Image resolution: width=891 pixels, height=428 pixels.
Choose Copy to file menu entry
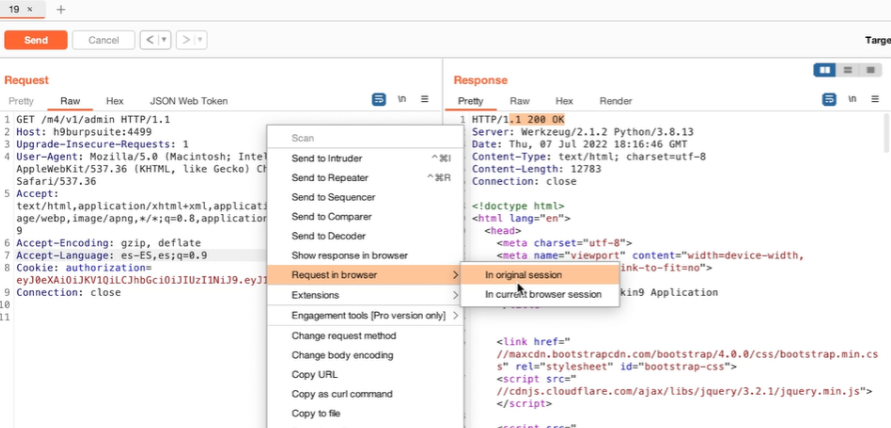365,413
